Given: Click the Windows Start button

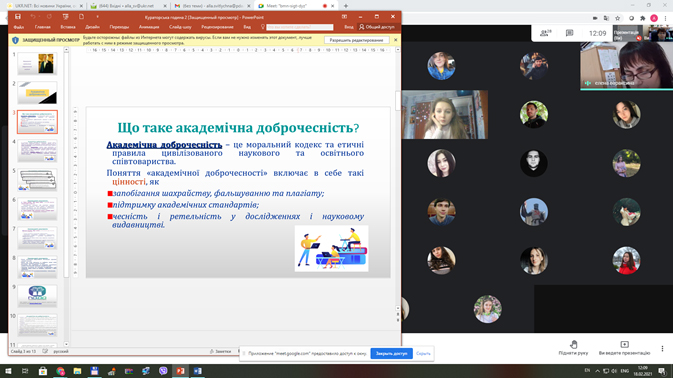Looking at the screenshot, I should (8, 371).
